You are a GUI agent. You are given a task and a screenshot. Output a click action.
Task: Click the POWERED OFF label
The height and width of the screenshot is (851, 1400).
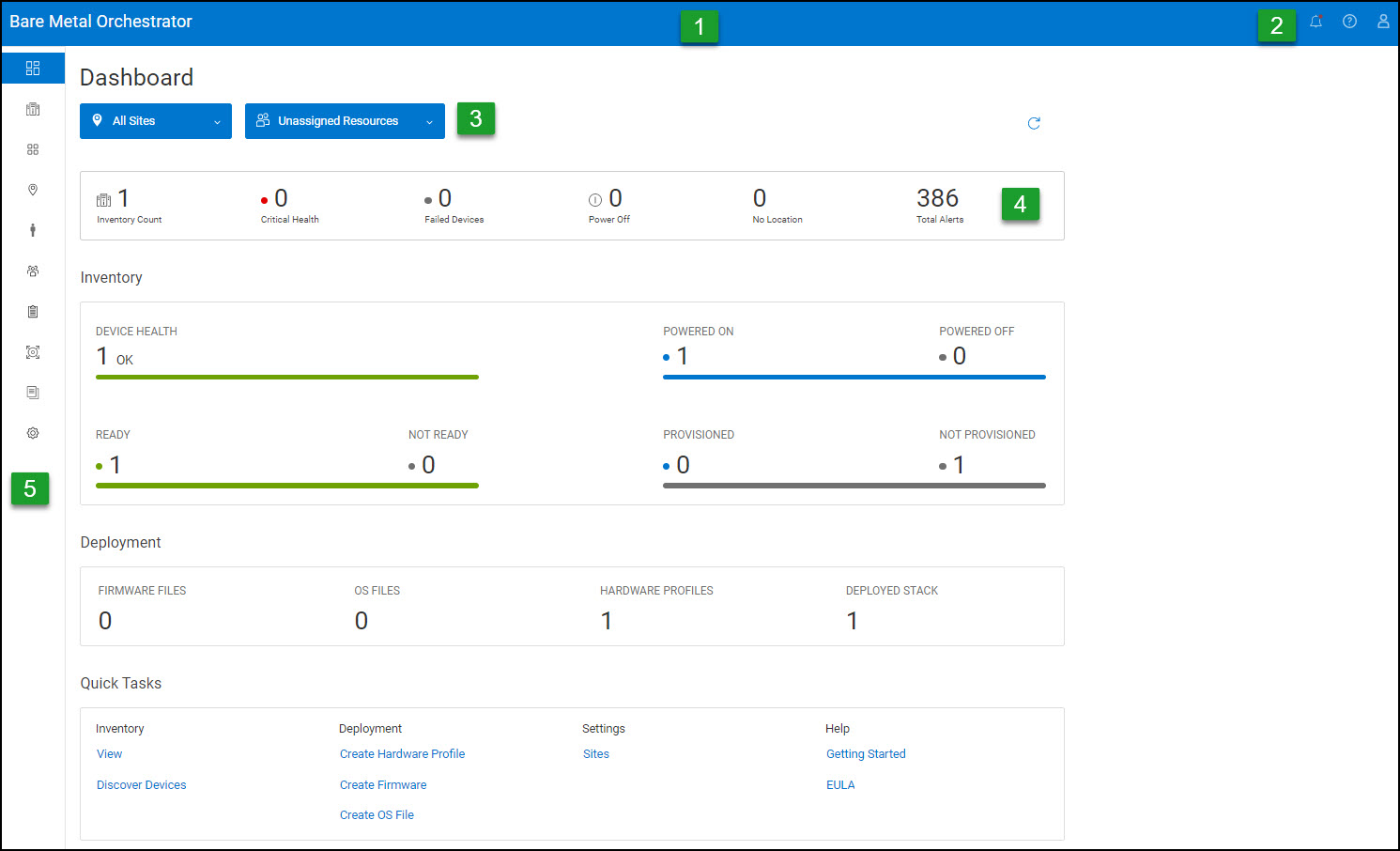click(977, 332)
